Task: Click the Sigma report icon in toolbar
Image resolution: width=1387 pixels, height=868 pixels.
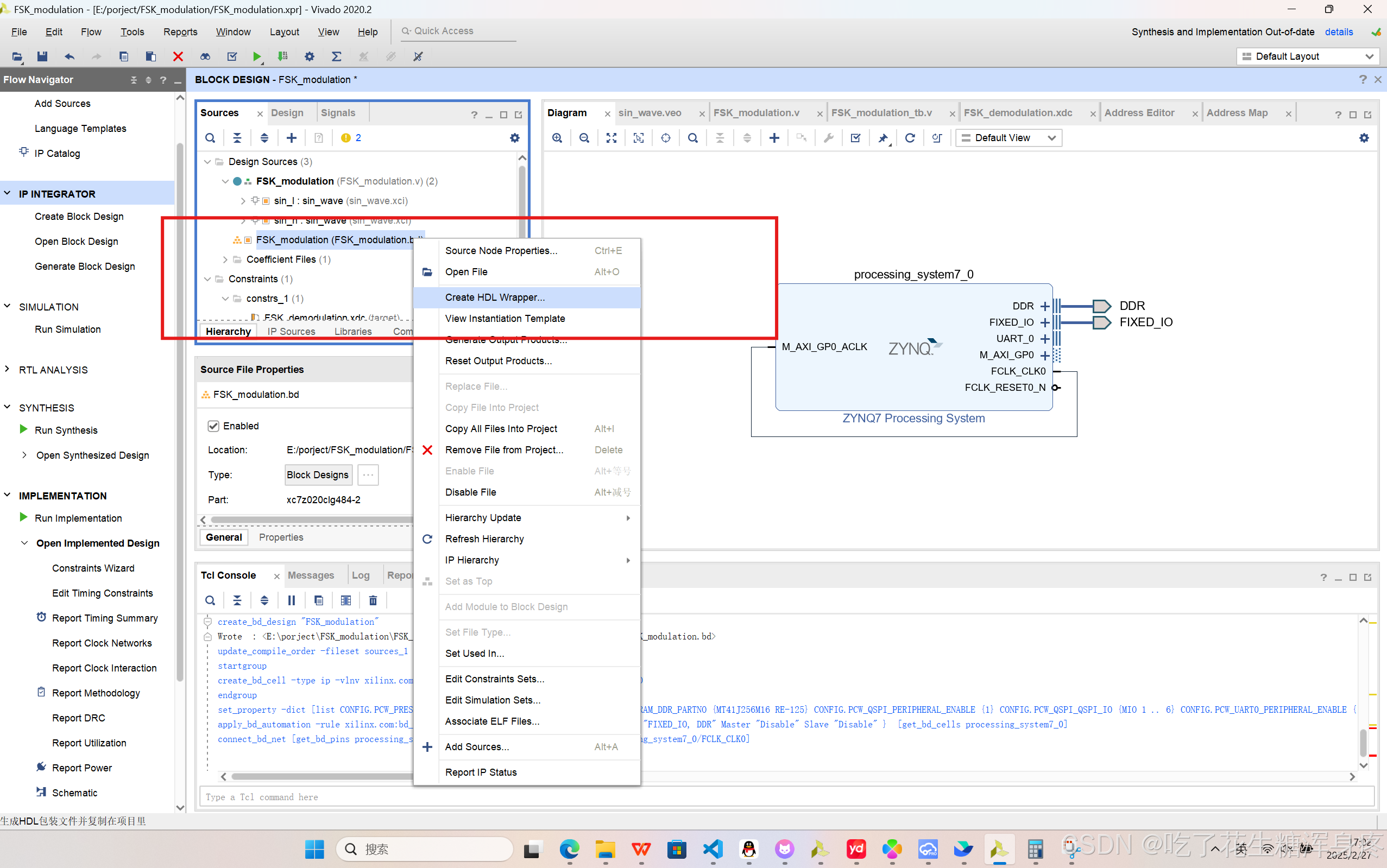Action: 337,56
